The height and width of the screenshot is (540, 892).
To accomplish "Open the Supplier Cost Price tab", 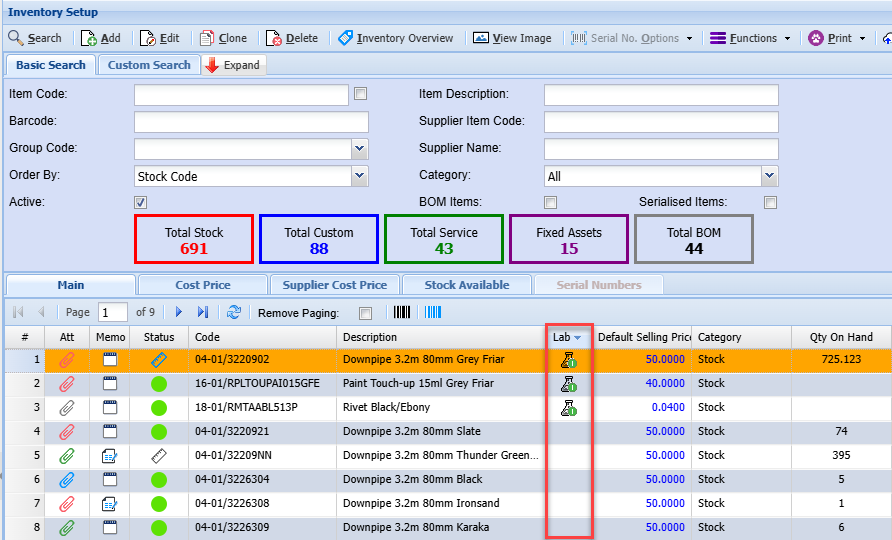I will pos(334,285).
